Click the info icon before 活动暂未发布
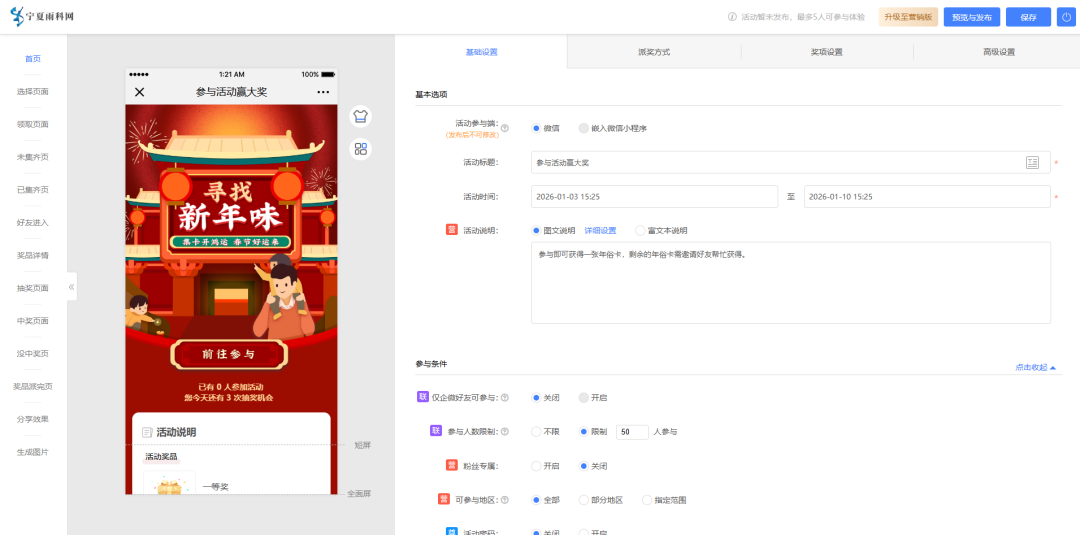The height and width of the screenshot is (535, 1080). point(732,17)
